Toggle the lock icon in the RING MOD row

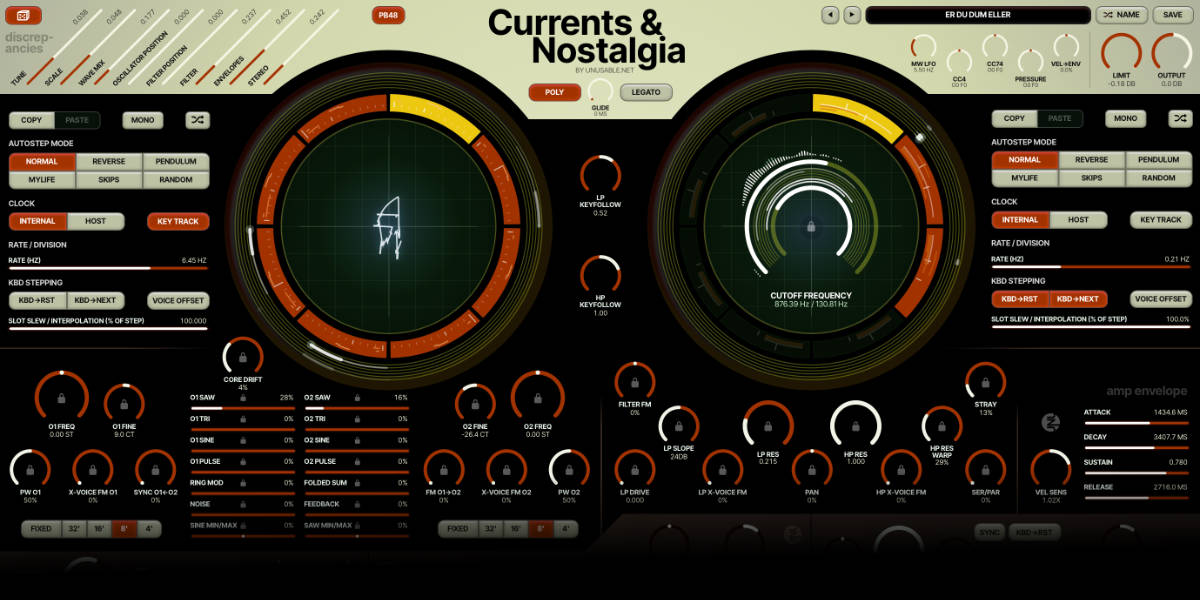242,483
